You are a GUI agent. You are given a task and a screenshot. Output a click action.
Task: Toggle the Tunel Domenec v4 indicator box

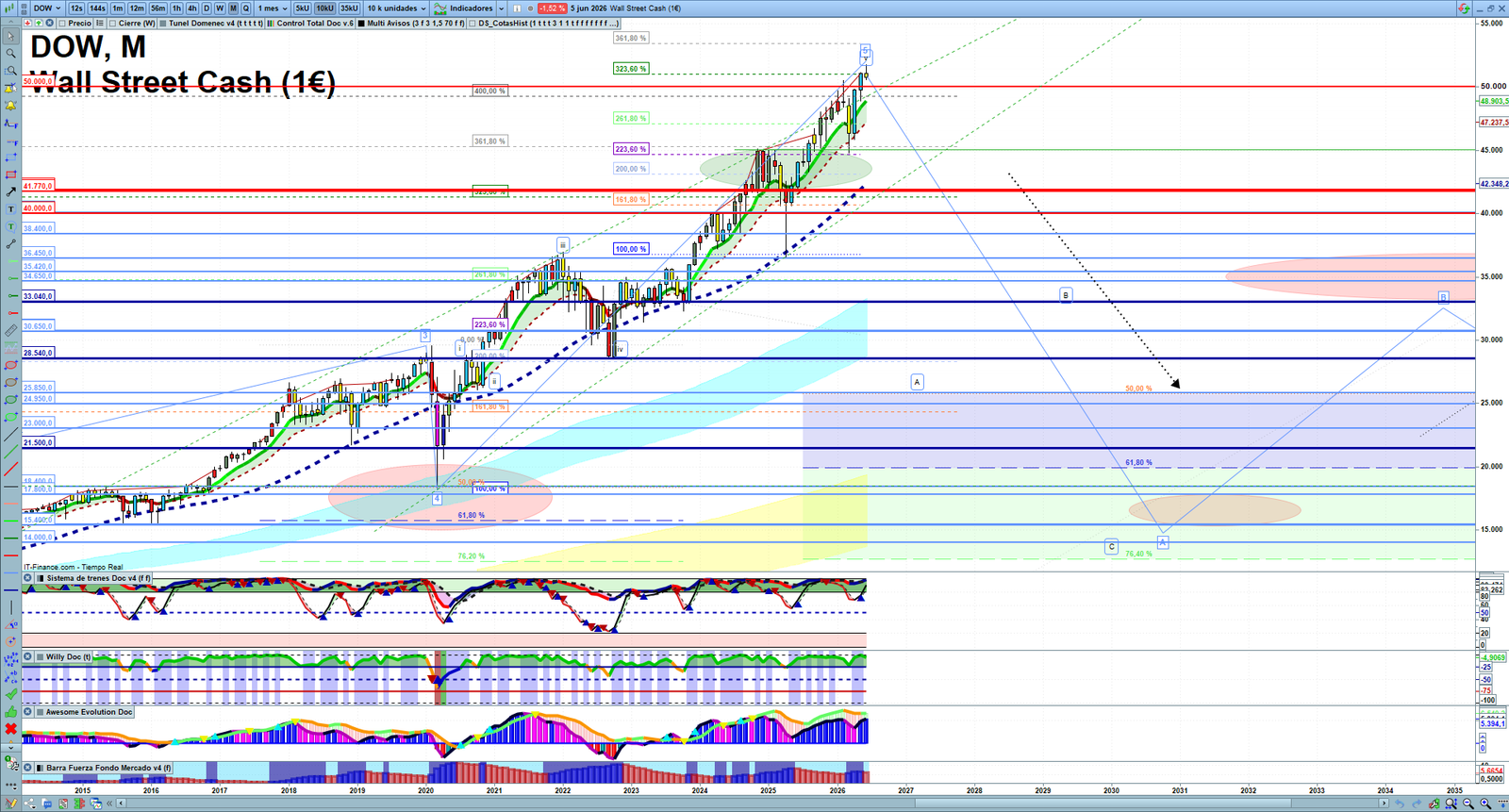[x=163, y=24]
